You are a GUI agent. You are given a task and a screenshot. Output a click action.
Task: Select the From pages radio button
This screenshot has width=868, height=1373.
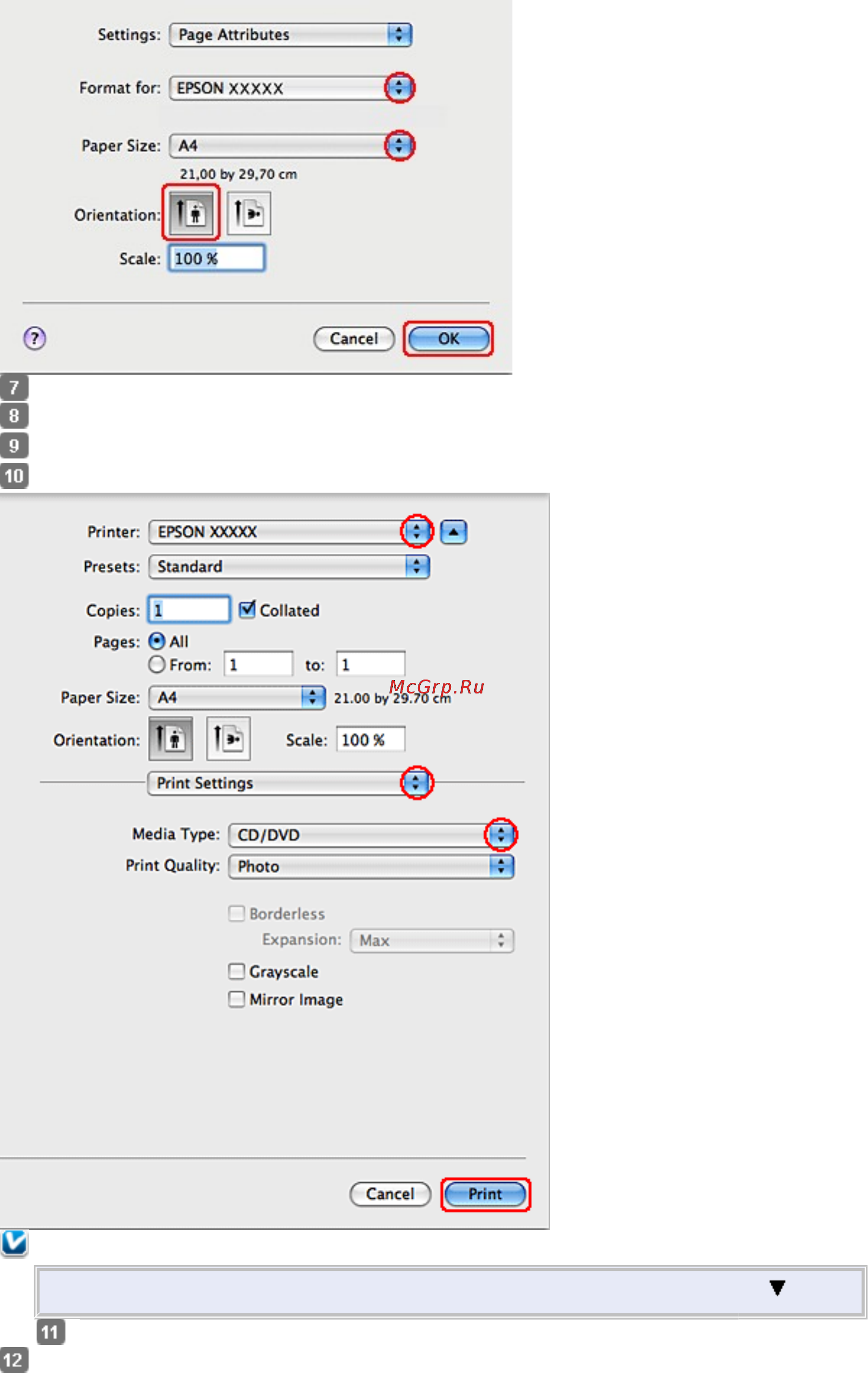[157, 664]
